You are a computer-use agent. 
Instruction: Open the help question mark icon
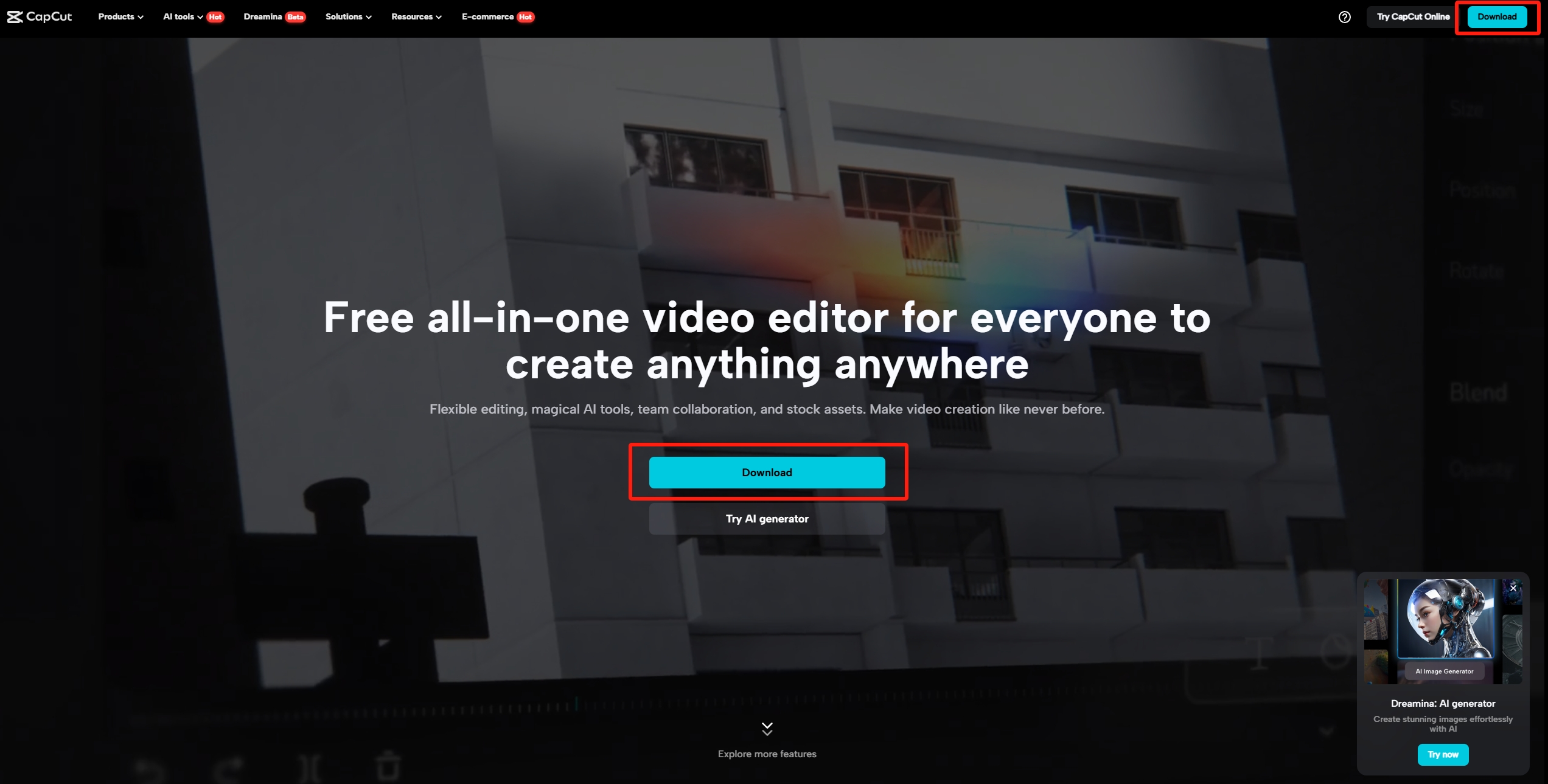click(1344, 17)
